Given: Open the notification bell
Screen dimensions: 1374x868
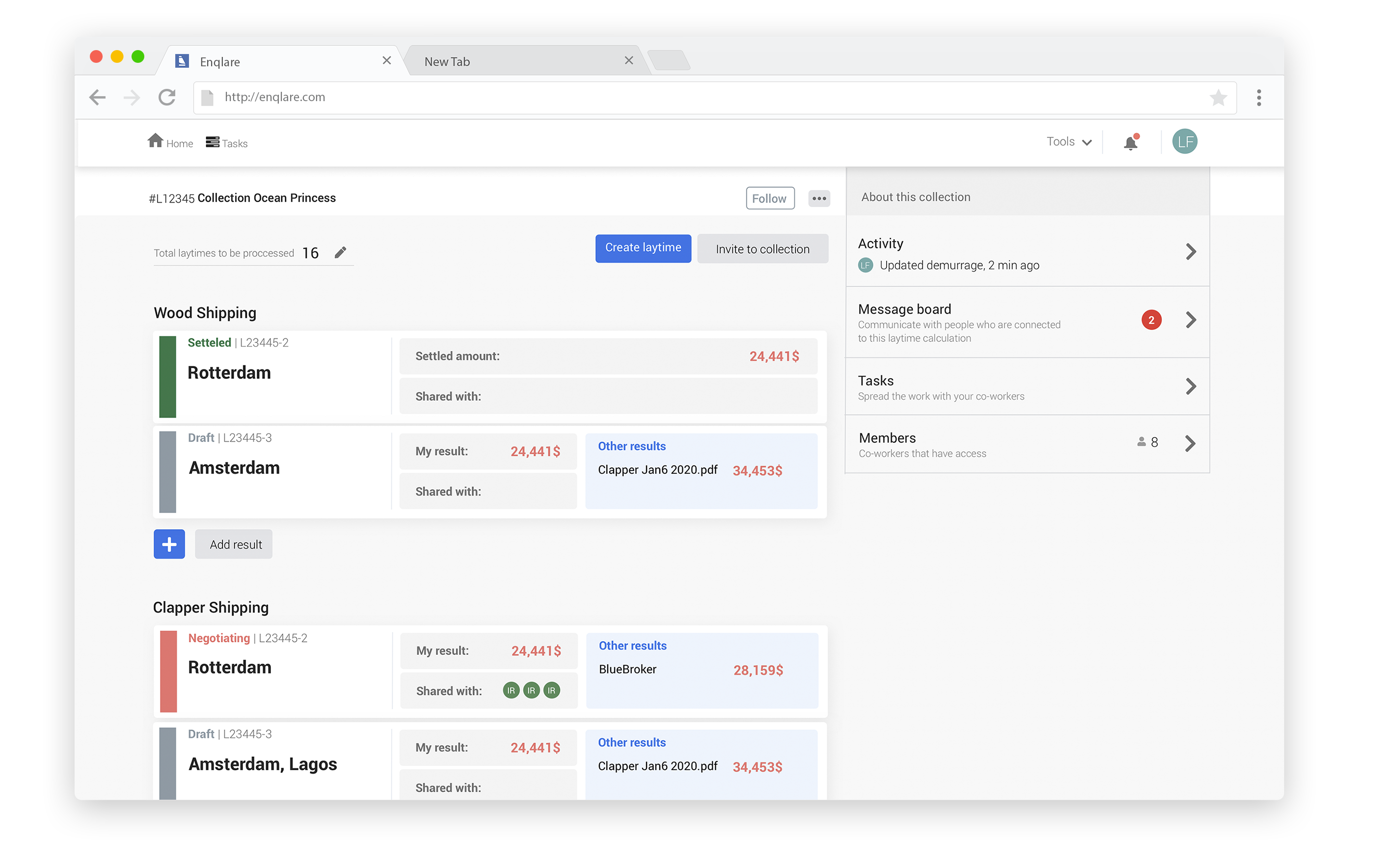Looking at the screenshot, I should (x=1130, y=142).
